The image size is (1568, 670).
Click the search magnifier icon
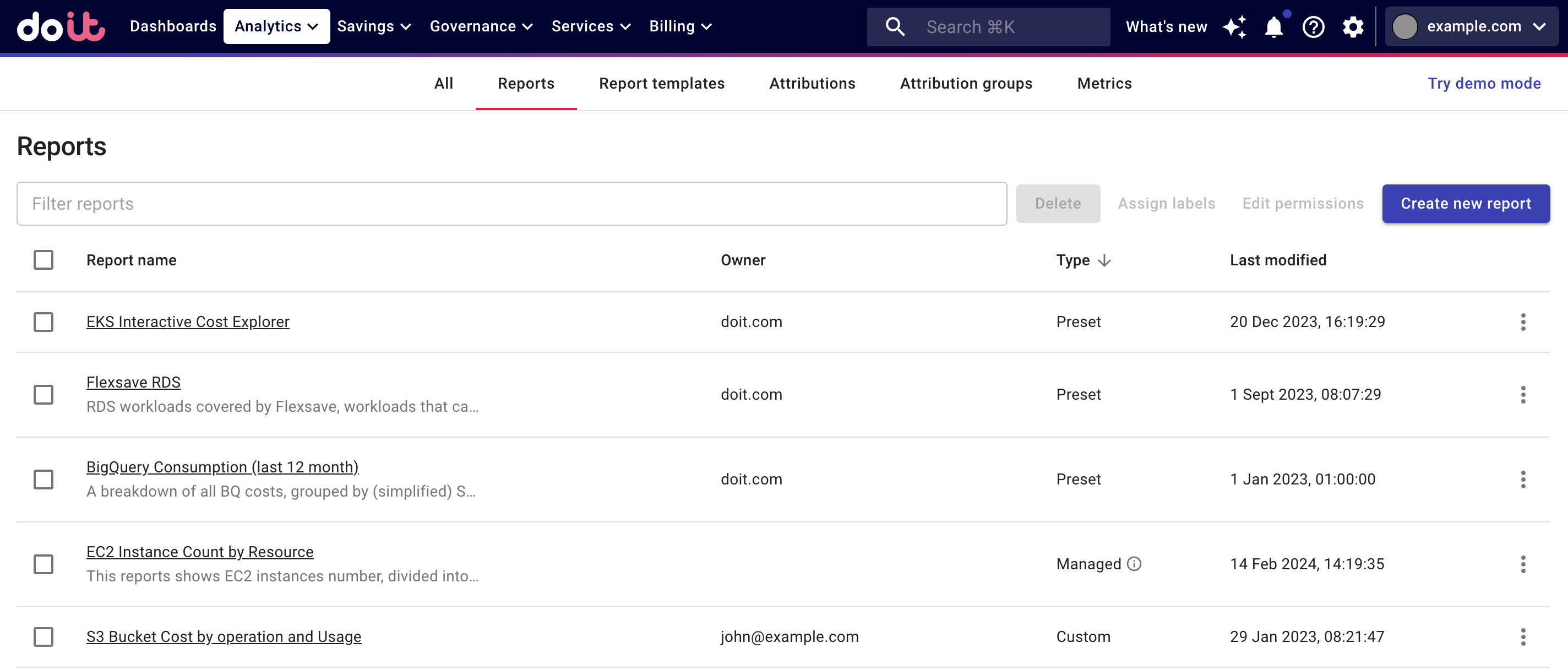894,26
